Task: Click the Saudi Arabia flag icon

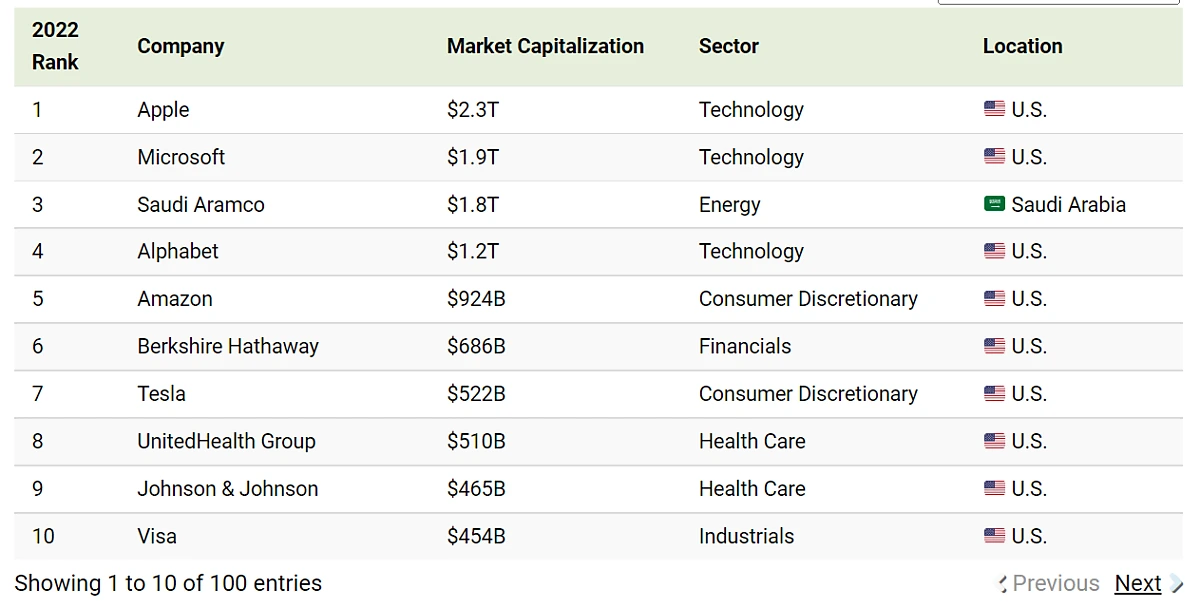Action: [x=994, y=204]
